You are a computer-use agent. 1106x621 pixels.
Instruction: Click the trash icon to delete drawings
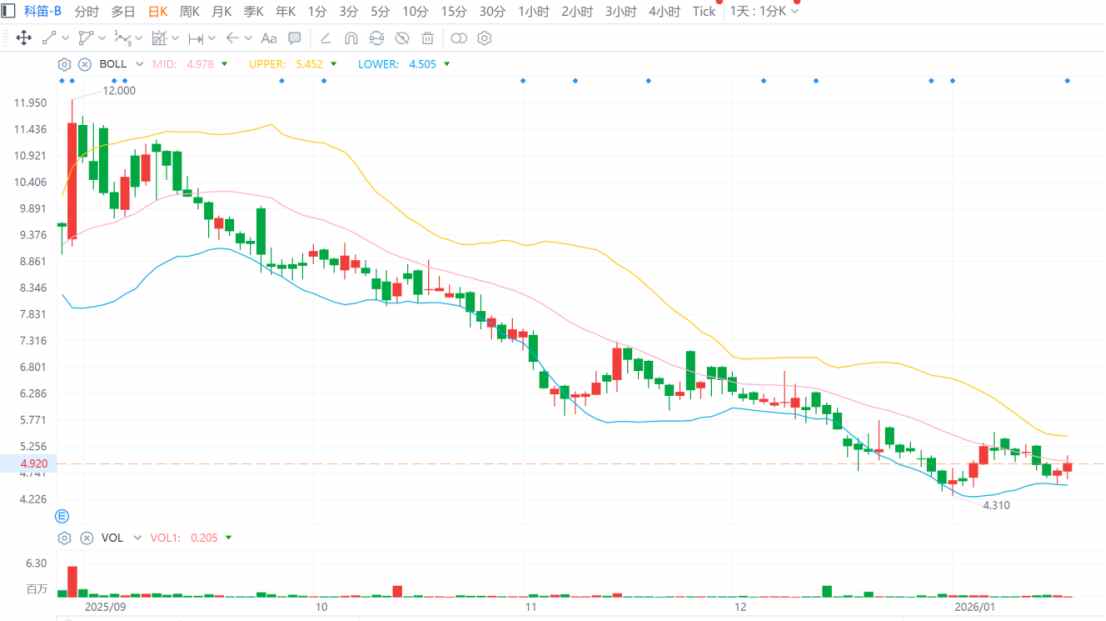(x=427, y=38)
